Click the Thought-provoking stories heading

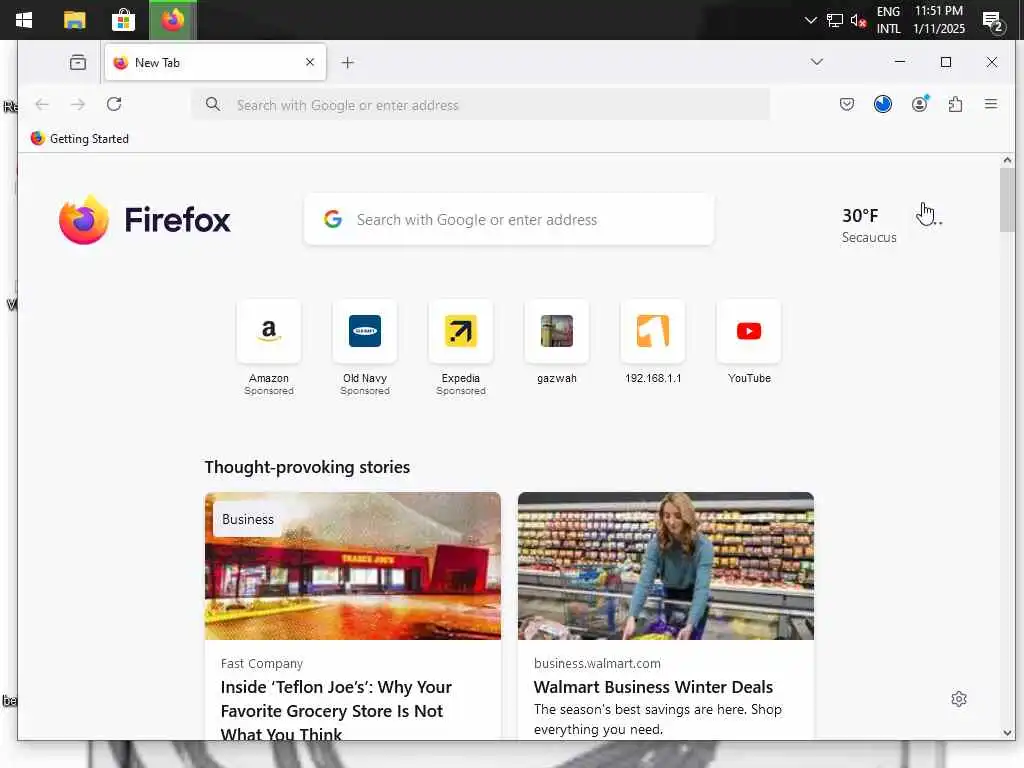[x=308, y=468]
